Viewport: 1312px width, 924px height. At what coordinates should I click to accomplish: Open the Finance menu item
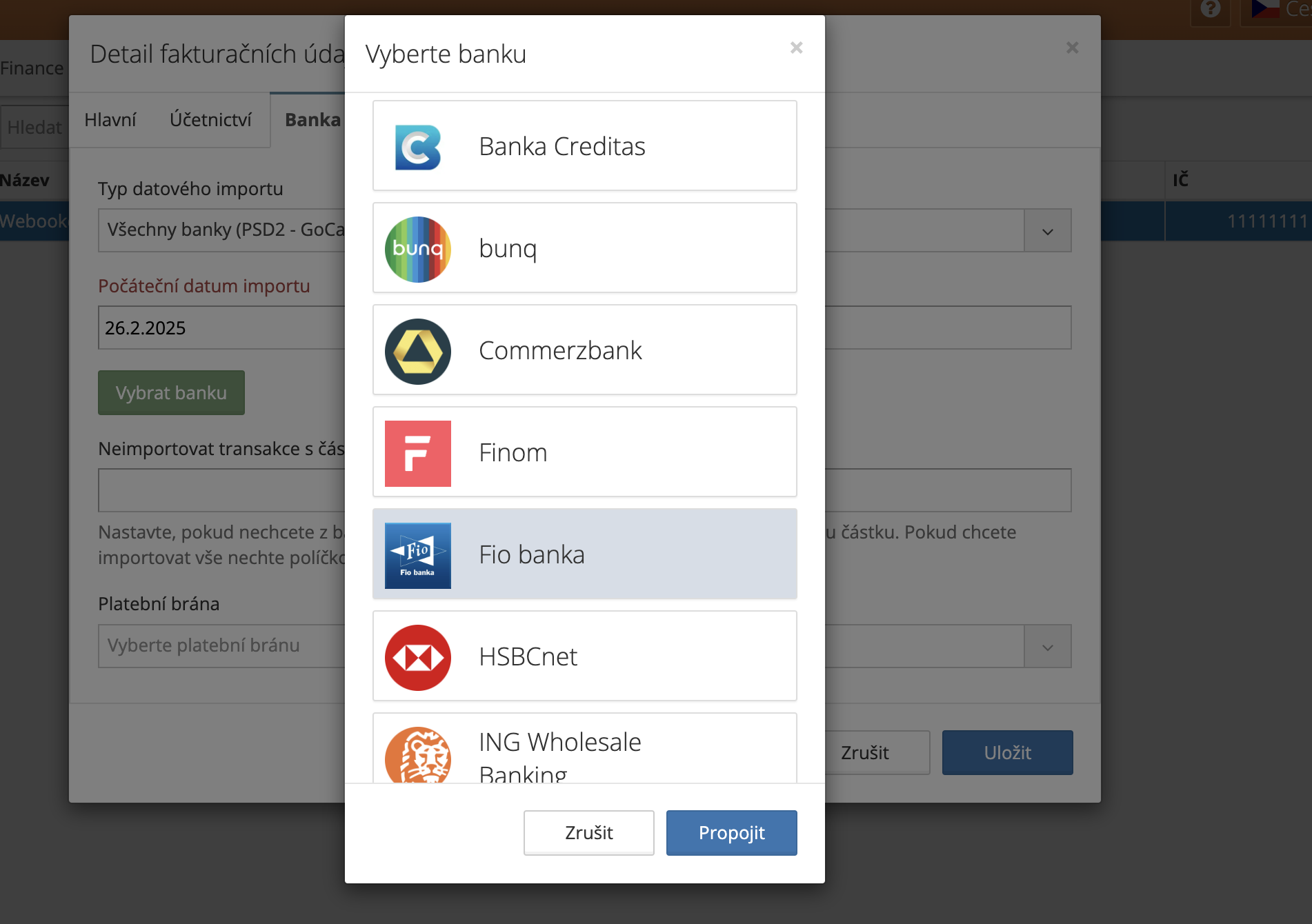(32, 68)
